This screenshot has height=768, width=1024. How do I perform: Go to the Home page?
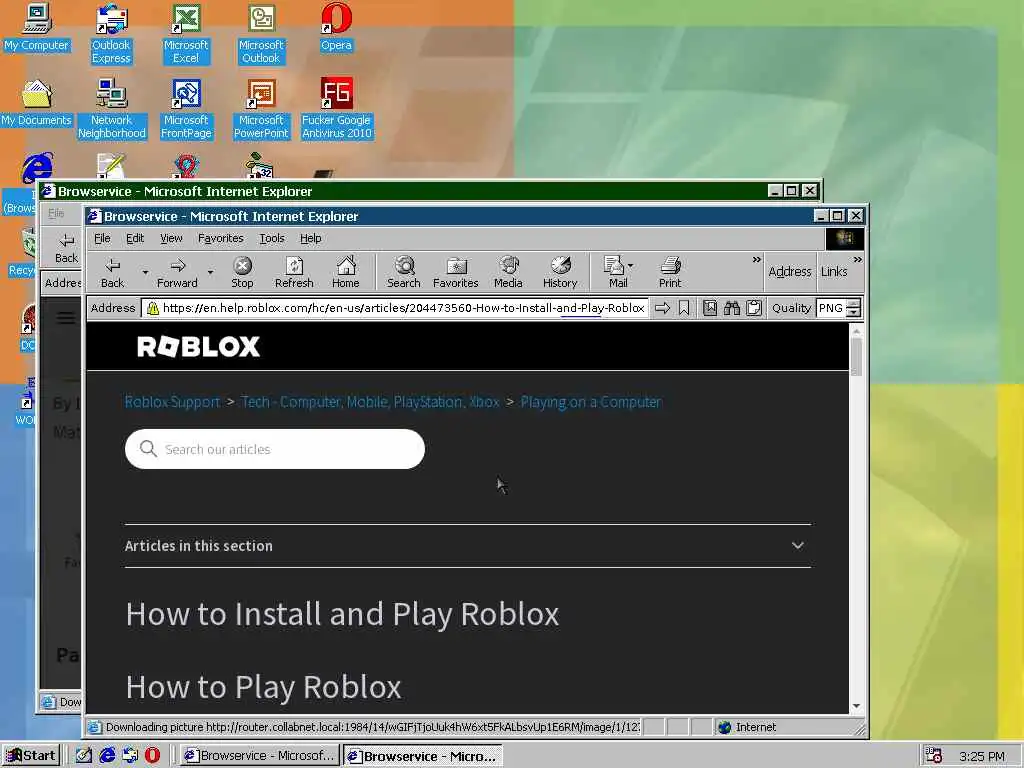[x=345, y=272]
